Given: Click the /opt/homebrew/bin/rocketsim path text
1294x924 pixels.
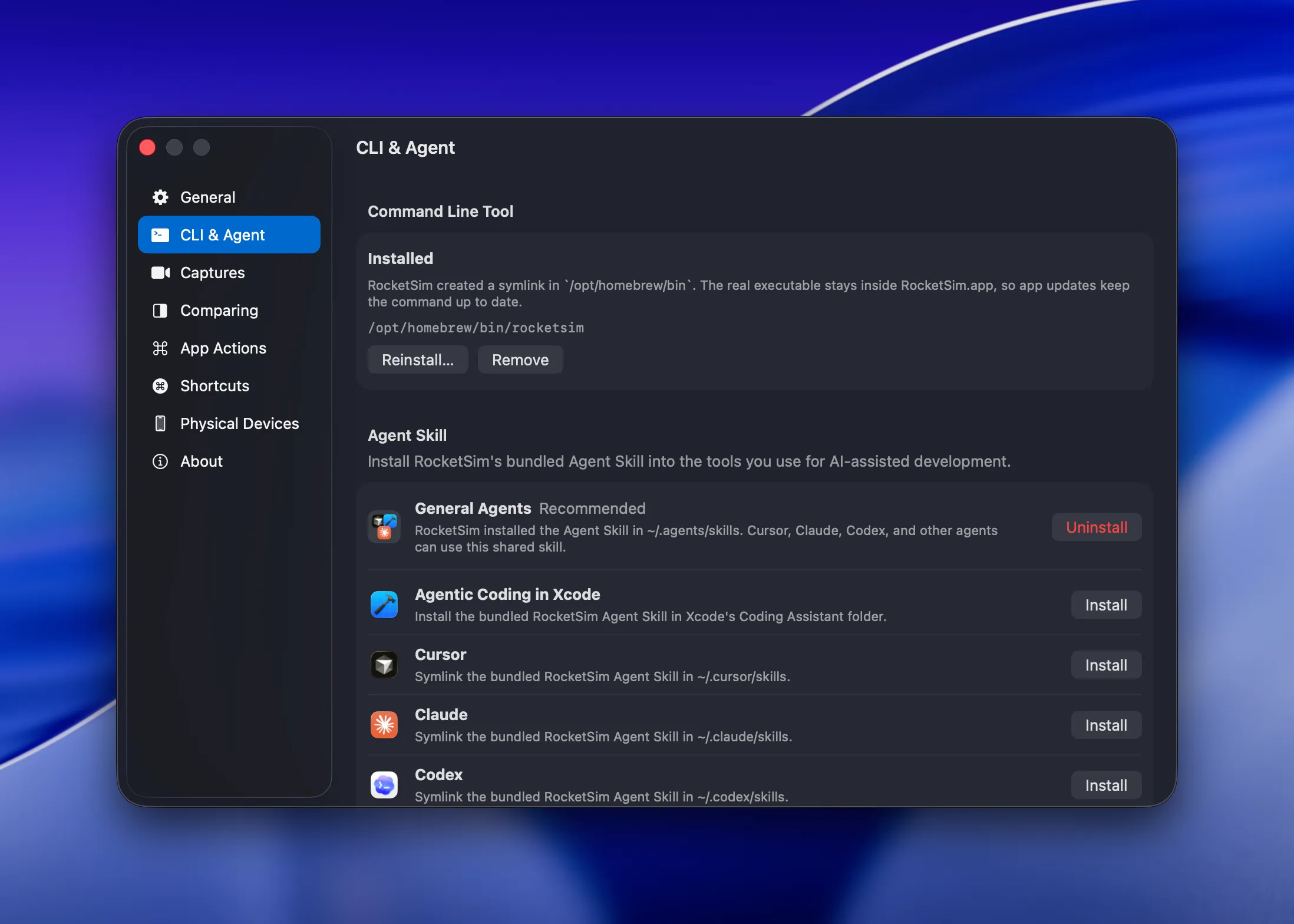Looking at the screenshot, I should click(x=476, y=328).
